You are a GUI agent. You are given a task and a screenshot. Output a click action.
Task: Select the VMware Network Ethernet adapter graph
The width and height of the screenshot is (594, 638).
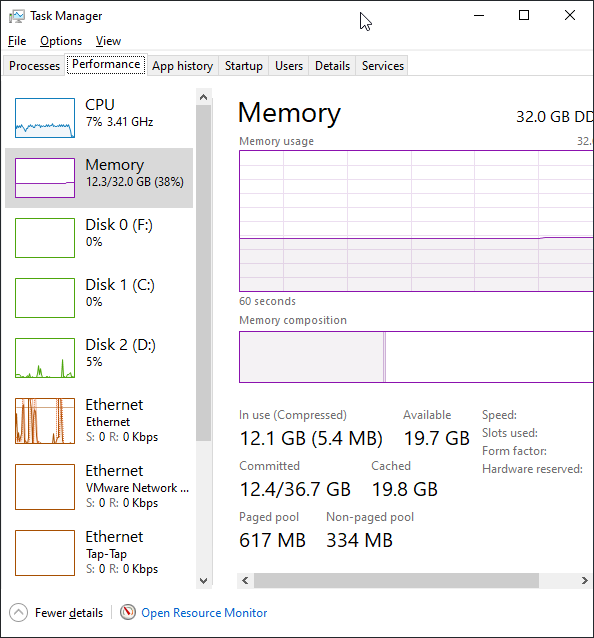point(45,487)
